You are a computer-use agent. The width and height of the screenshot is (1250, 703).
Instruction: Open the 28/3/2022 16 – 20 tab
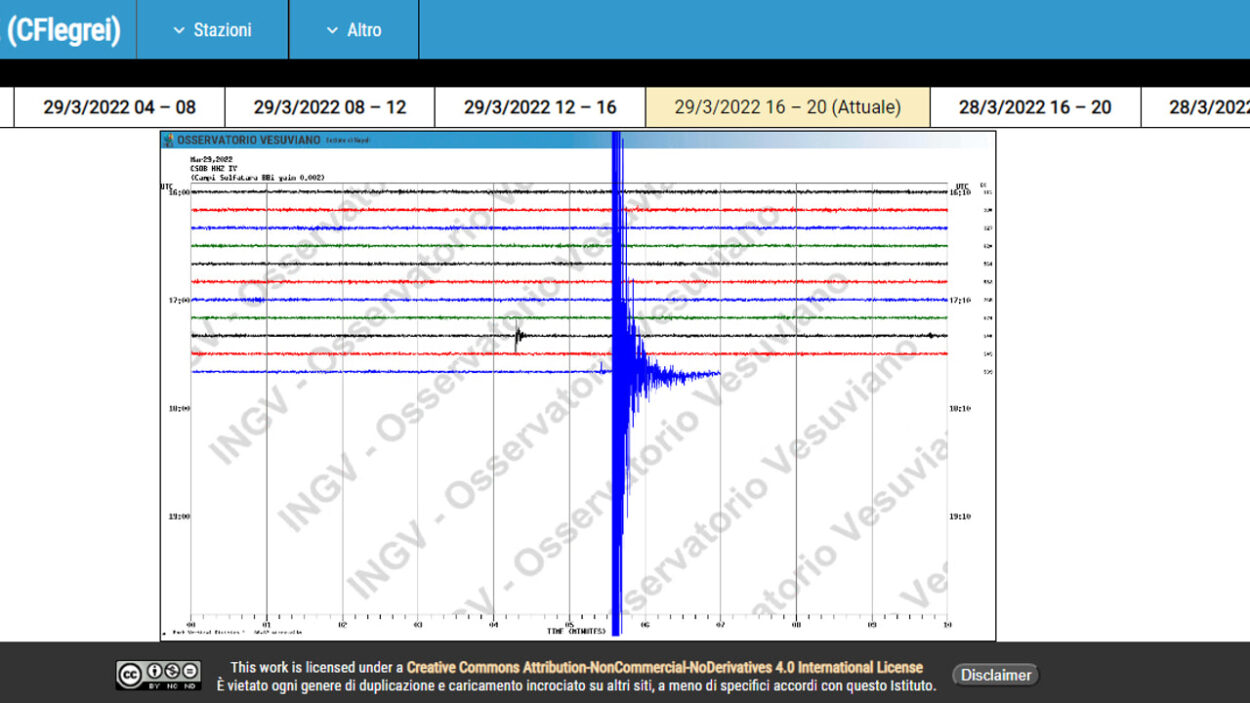click(1035, 107)
